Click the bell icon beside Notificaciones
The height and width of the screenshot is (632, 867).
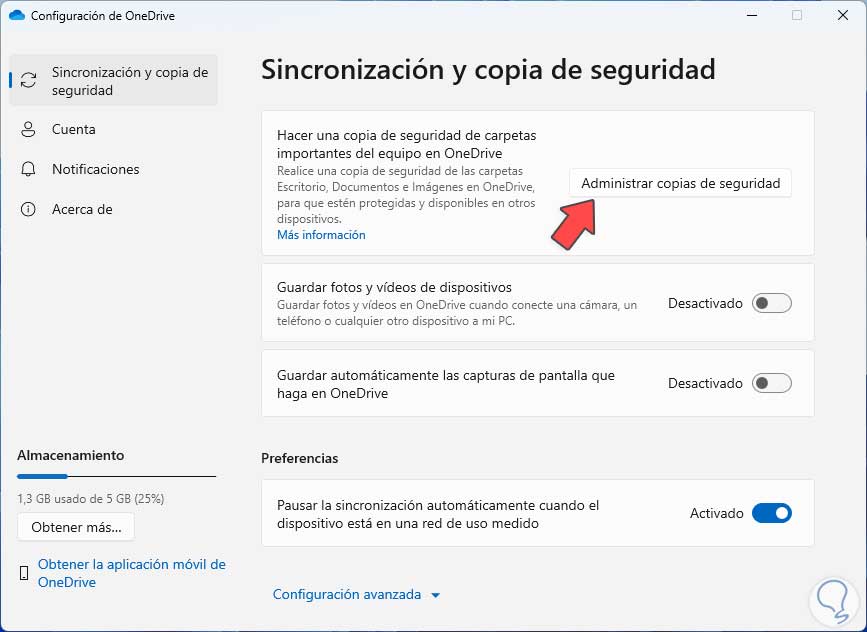pyautogui.click(x=28, y=169)
